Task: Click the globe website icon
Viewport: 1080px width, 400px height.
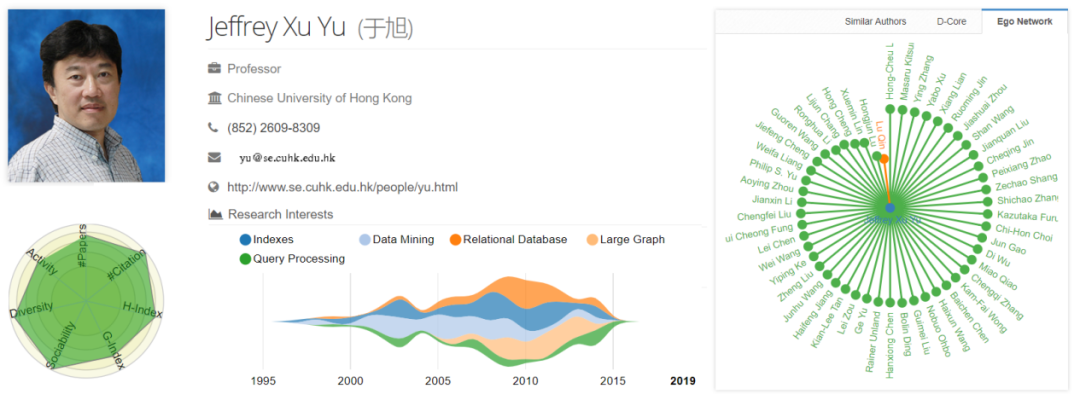Action: pyautogui.click(x=214, y=187)
